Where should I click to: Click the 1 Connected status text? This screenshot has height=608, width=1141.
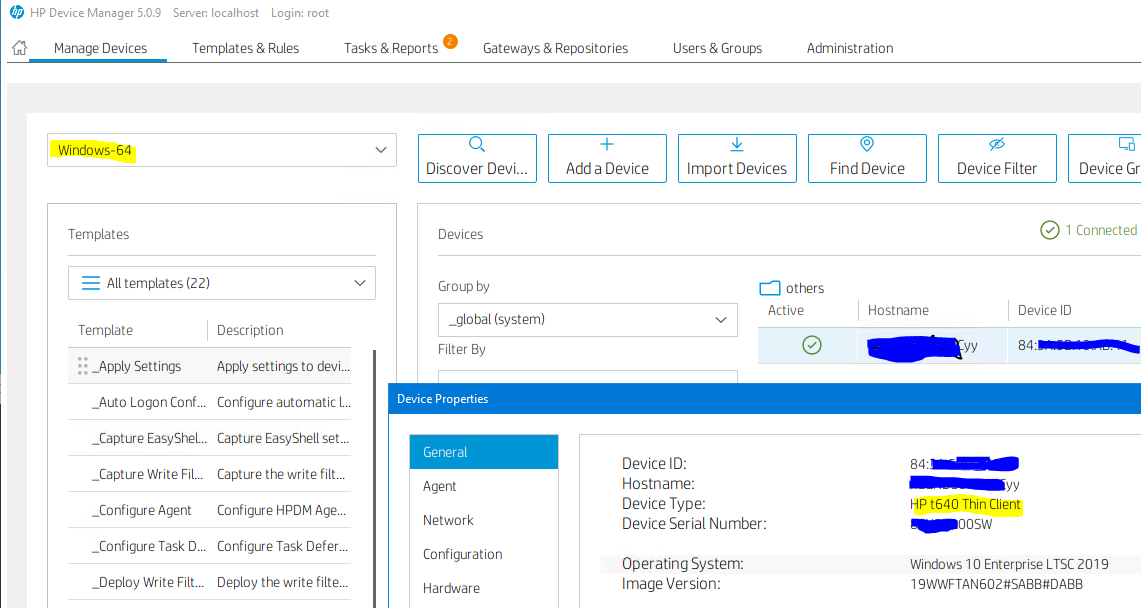point(1101,230)
